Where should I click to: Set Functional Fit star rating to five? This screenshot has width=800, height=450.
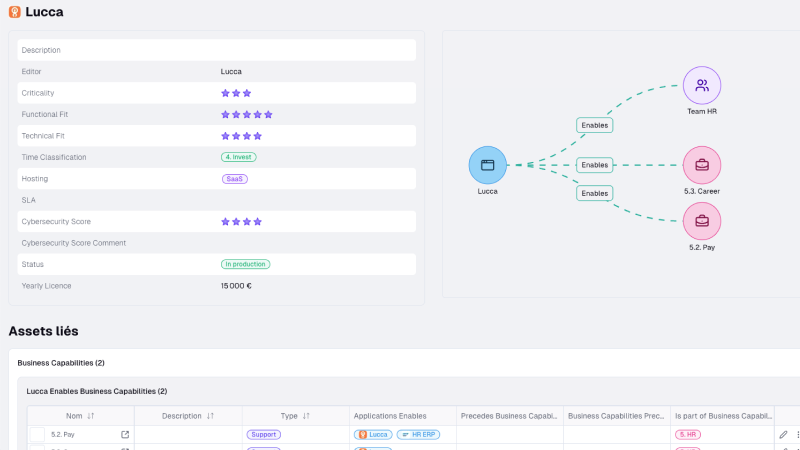(268, 114)
